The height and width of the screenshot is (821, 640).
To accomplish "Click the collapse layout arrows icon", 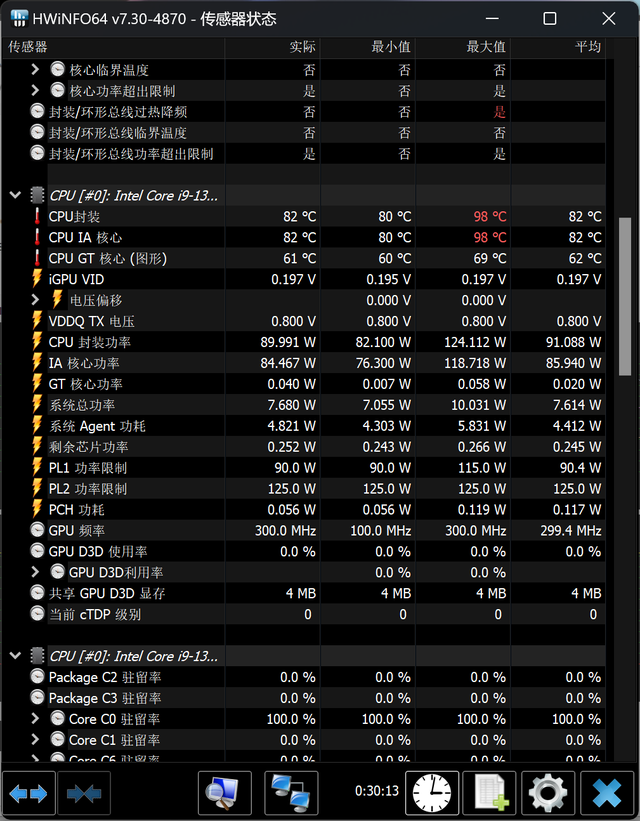I will pyautogui.click(x=84, y=793).
